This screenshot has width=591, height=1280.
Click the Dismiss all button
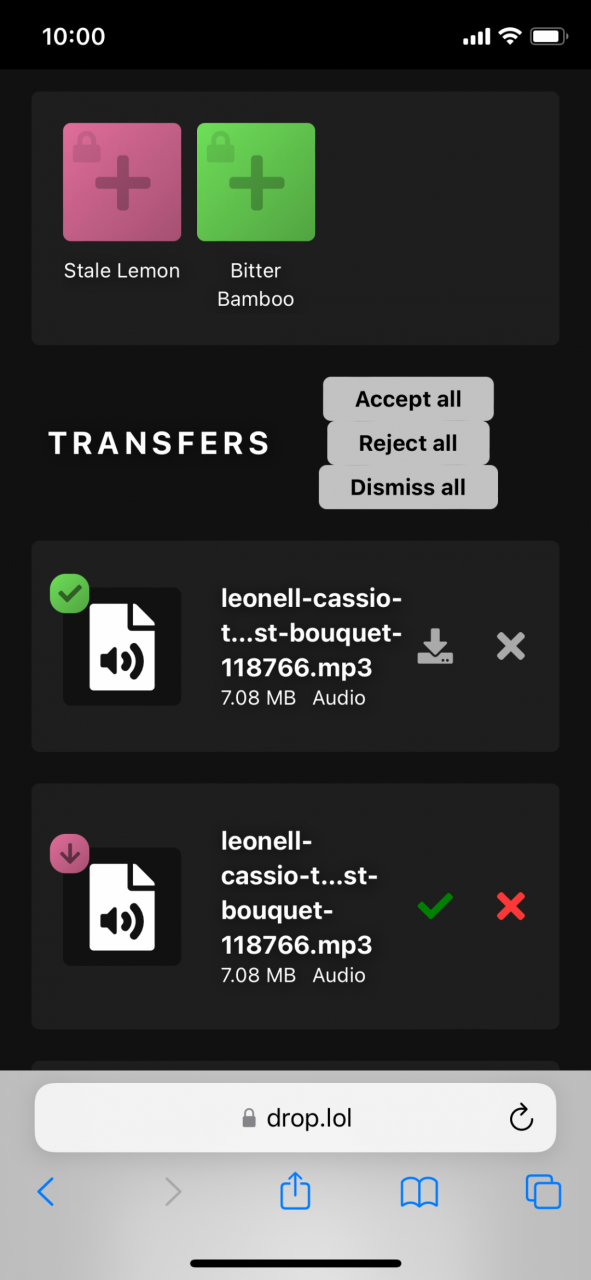408,487
